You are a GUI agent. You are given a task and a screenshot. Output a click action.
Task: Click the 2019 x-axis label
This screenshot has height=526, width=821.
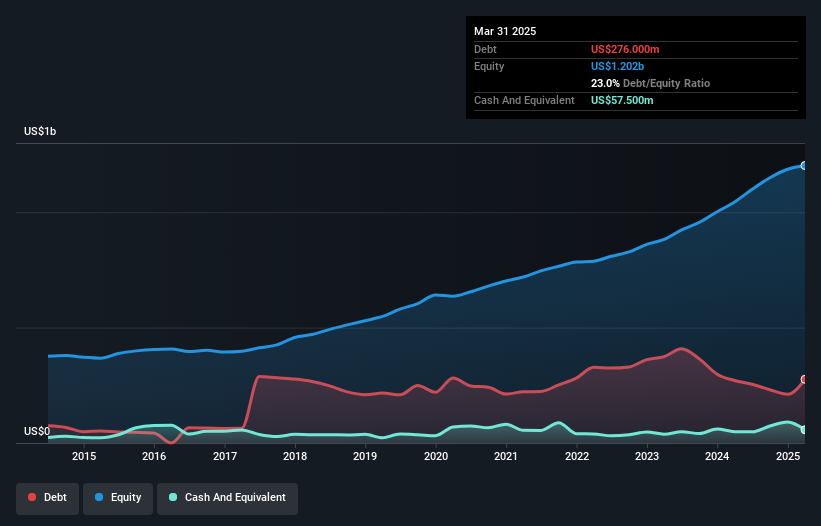pyautogui.click(x=365, y=456)
